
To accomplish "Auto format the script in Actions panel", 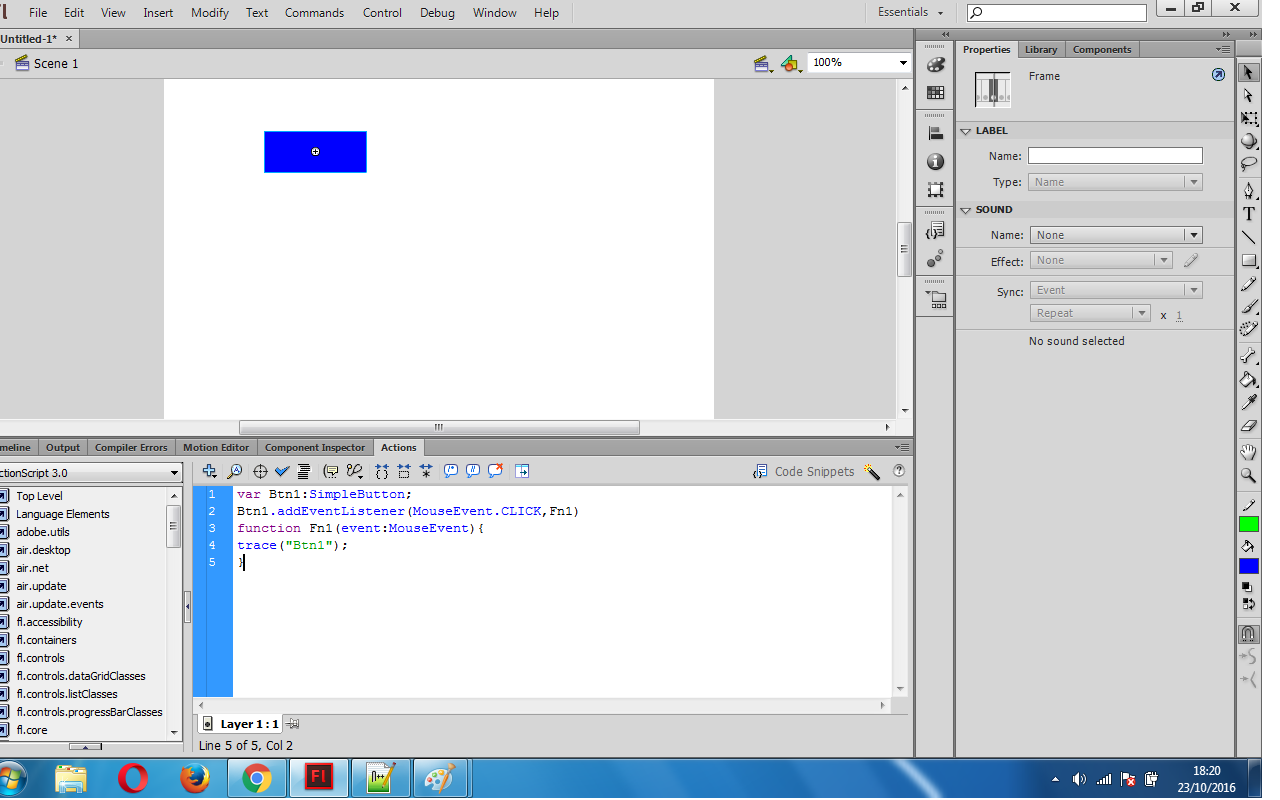I will 302,471.
